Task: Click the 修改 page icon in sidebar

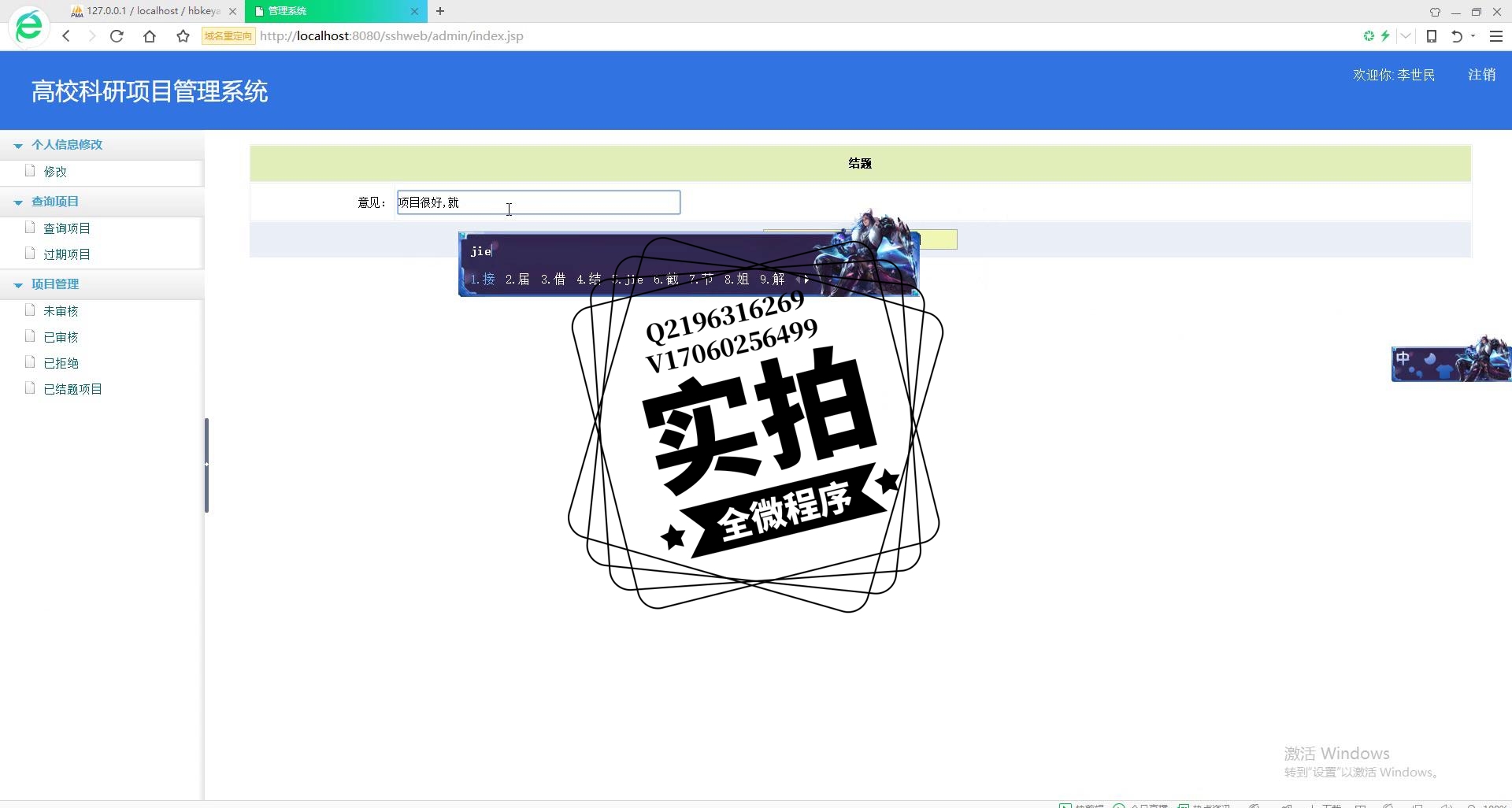Action: pyautogui.click(x=30, y=170)
